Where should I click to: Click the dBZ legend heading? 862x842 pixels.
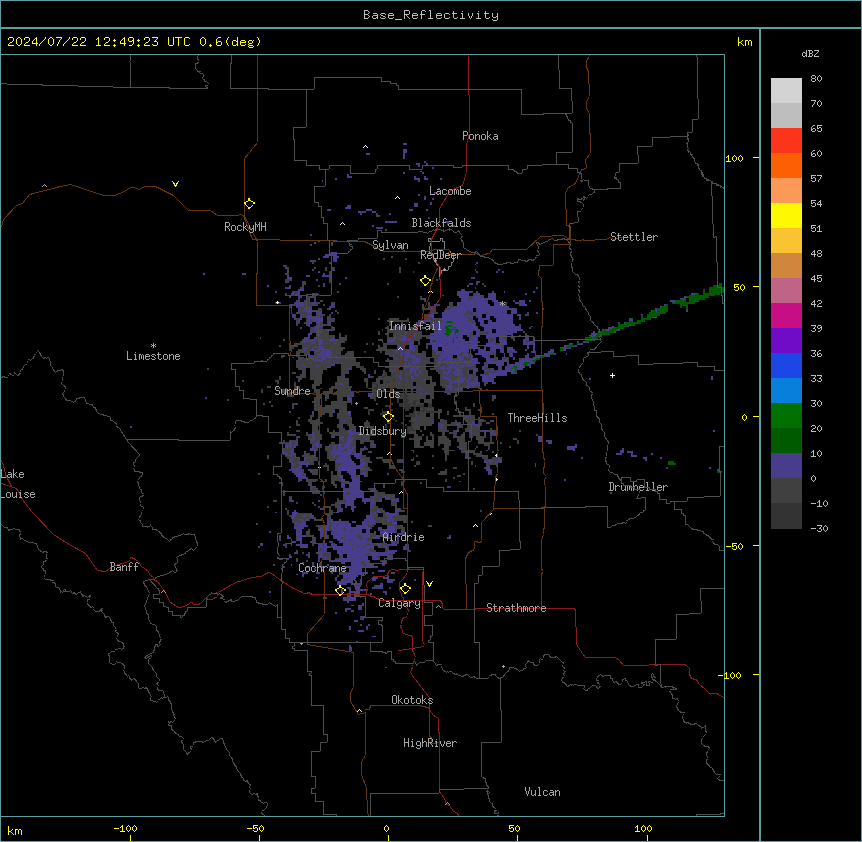[x=810, y=54]
